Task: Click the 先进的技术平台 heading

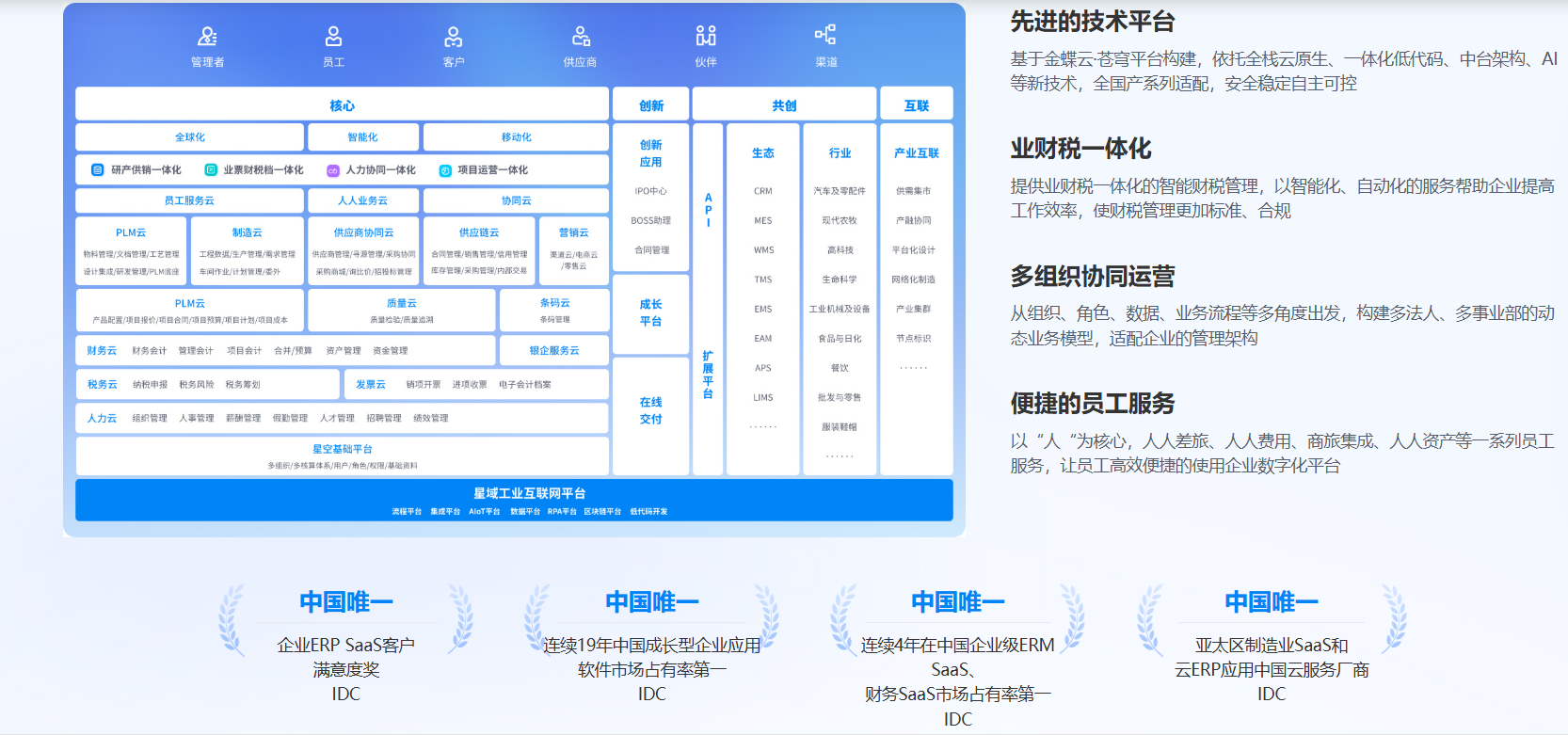Action: click(1092, 22)
